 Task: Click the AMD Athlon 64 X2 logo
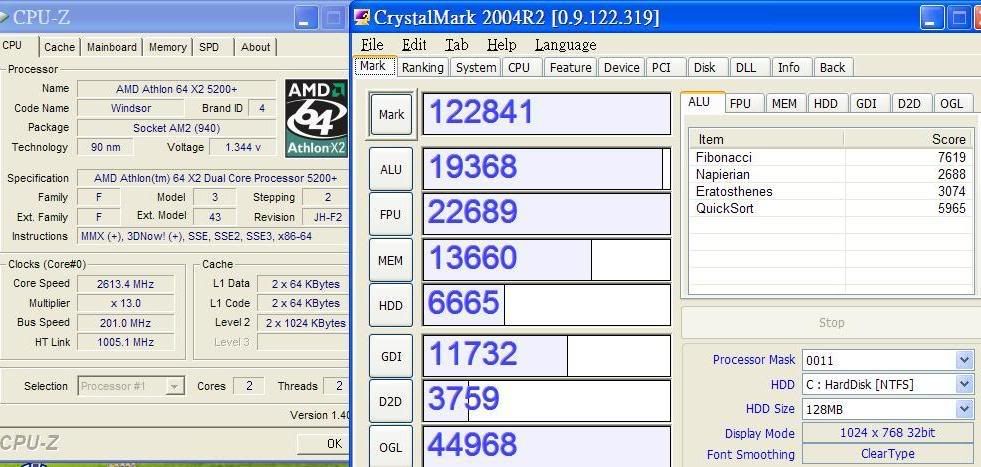(x=316, y=118)
